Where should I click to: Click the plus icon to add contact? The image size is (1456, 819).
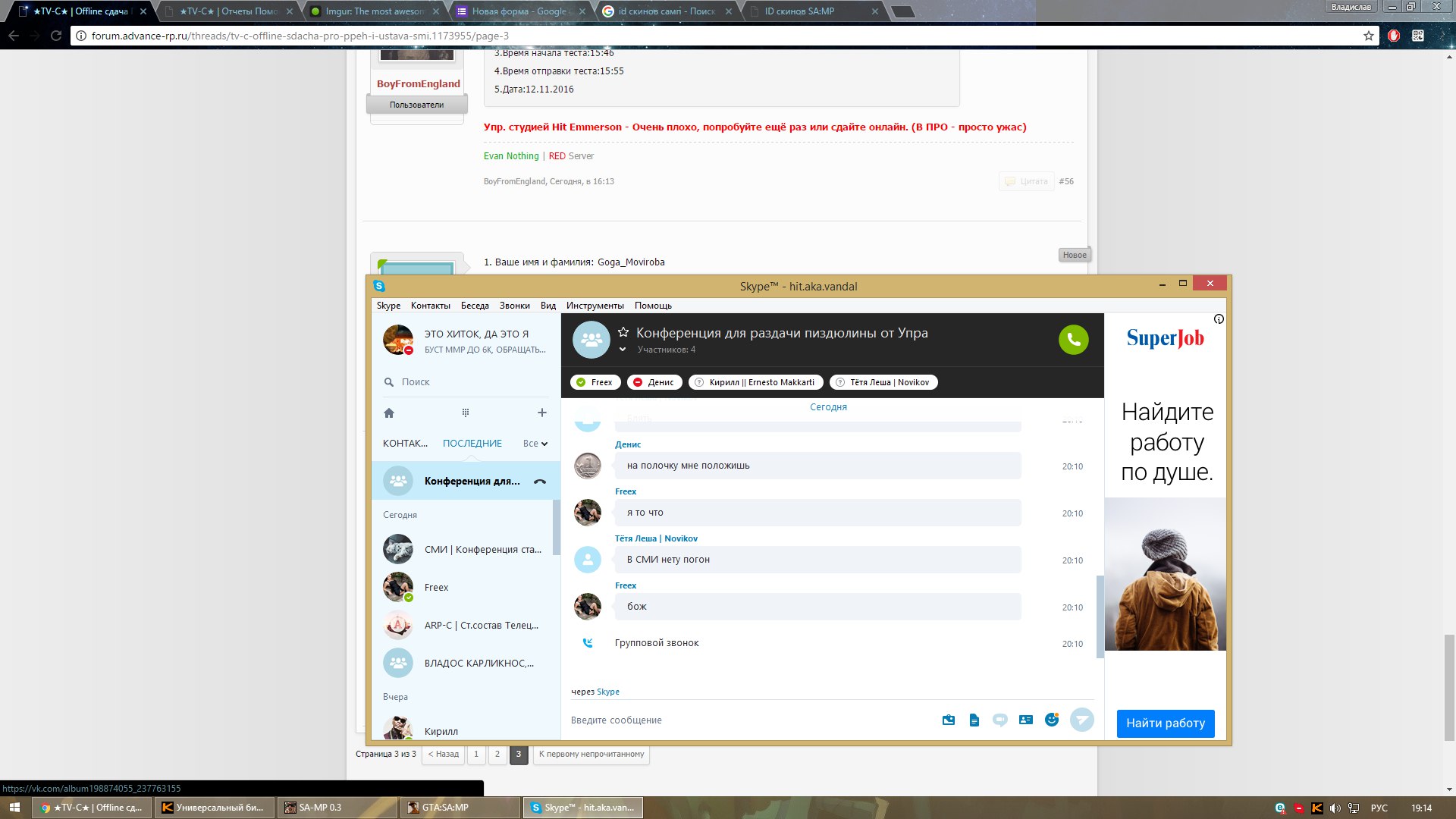click(541, 413)
